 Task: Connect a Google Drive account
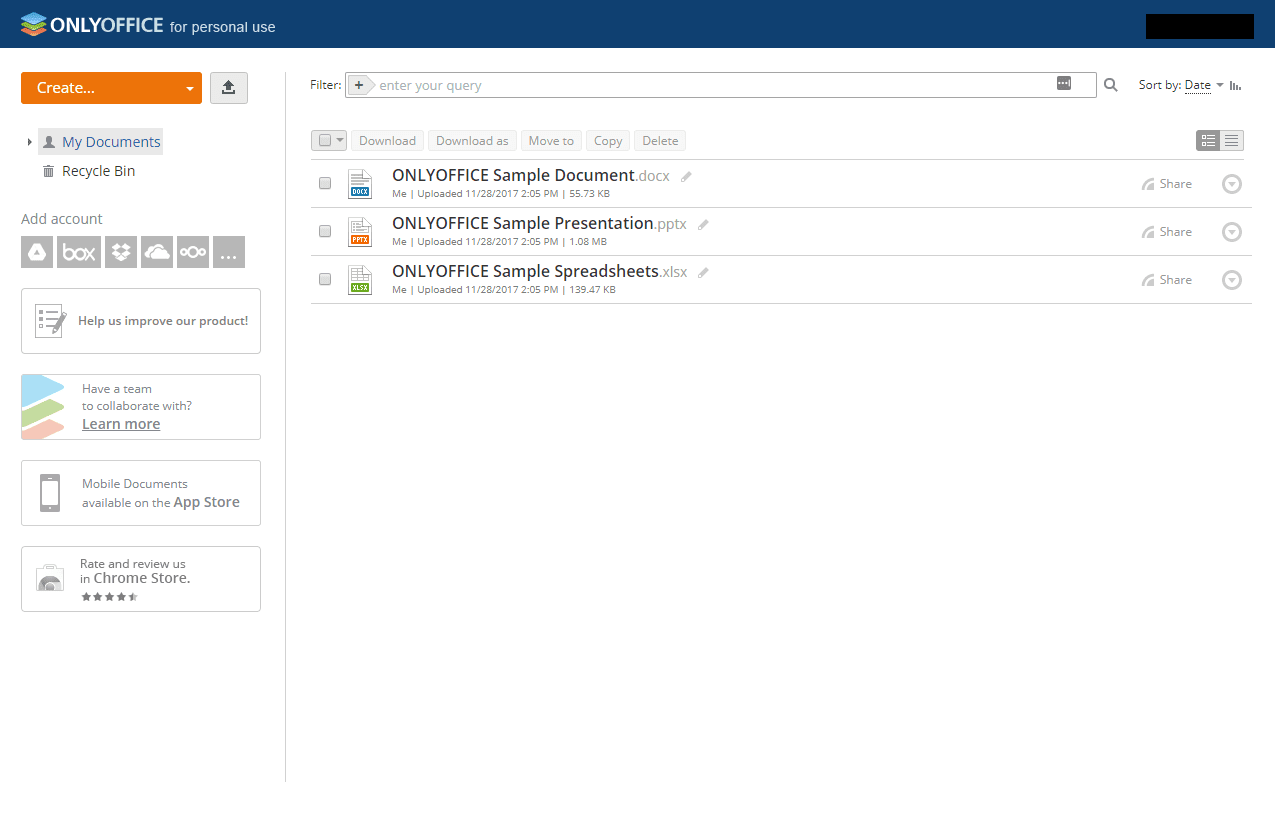click(37, 253)
